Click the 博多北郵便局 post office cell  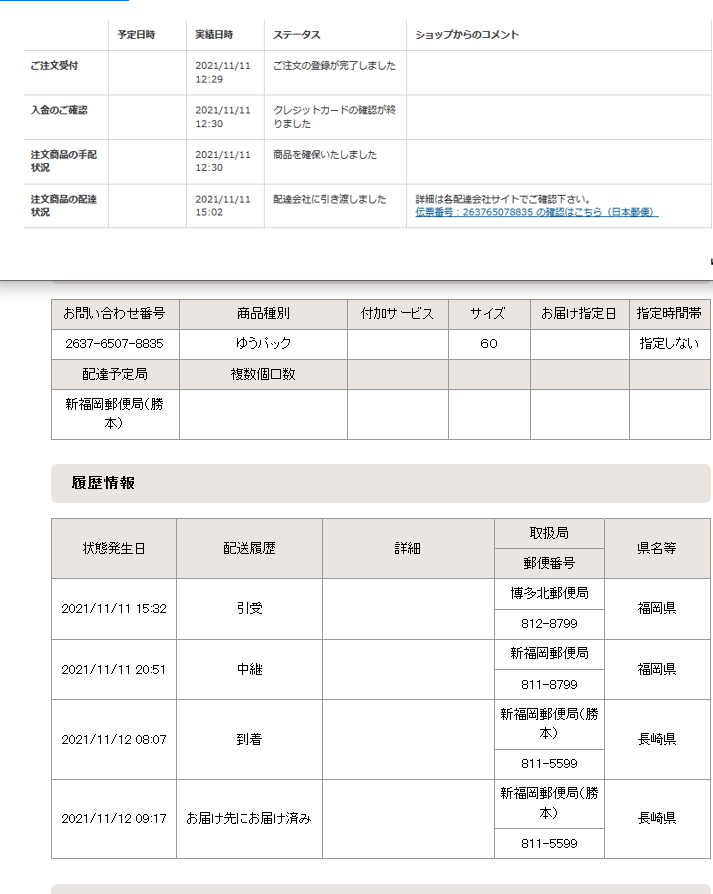(549, 594)
